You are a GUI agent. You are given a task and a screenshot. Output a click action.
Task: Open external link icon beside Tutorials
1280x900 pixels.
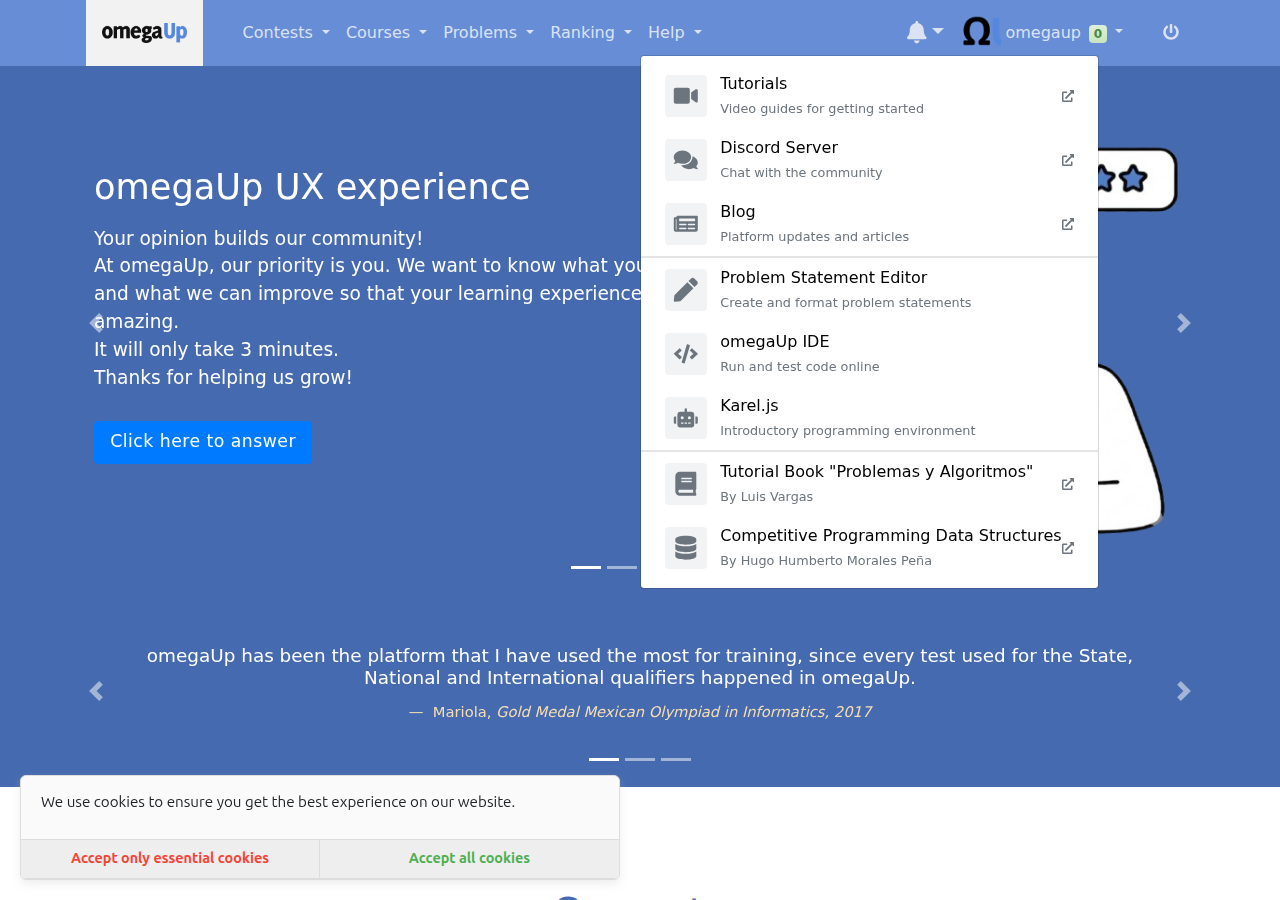tap(1068, 96)
